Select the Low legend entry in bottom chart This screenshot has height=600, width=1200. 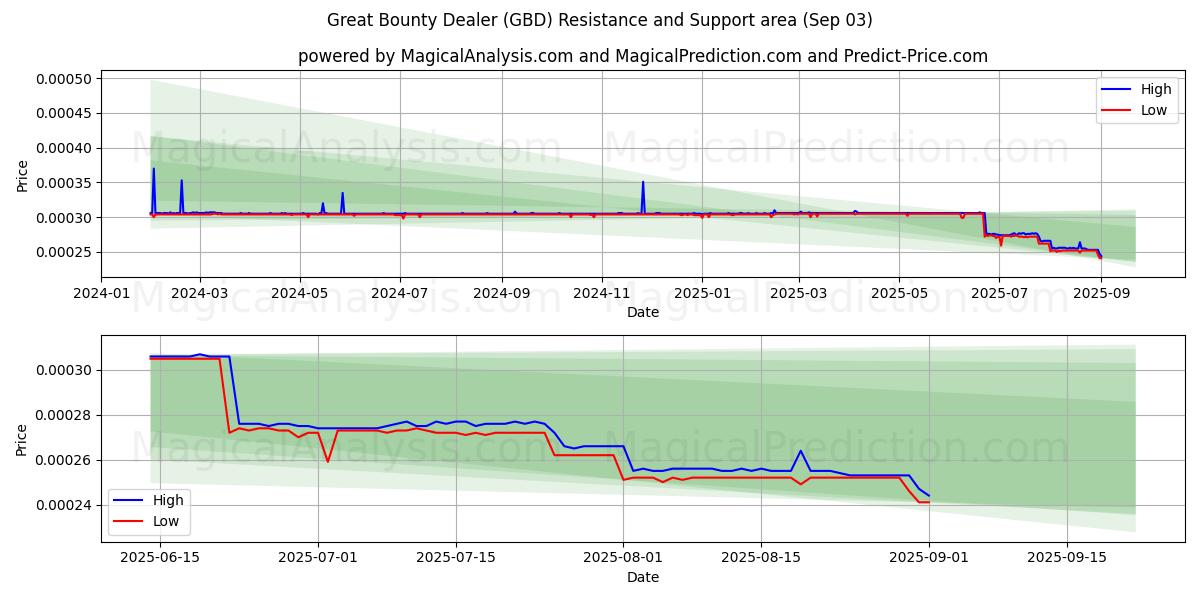pyautogui.click(x=165, y=521)
